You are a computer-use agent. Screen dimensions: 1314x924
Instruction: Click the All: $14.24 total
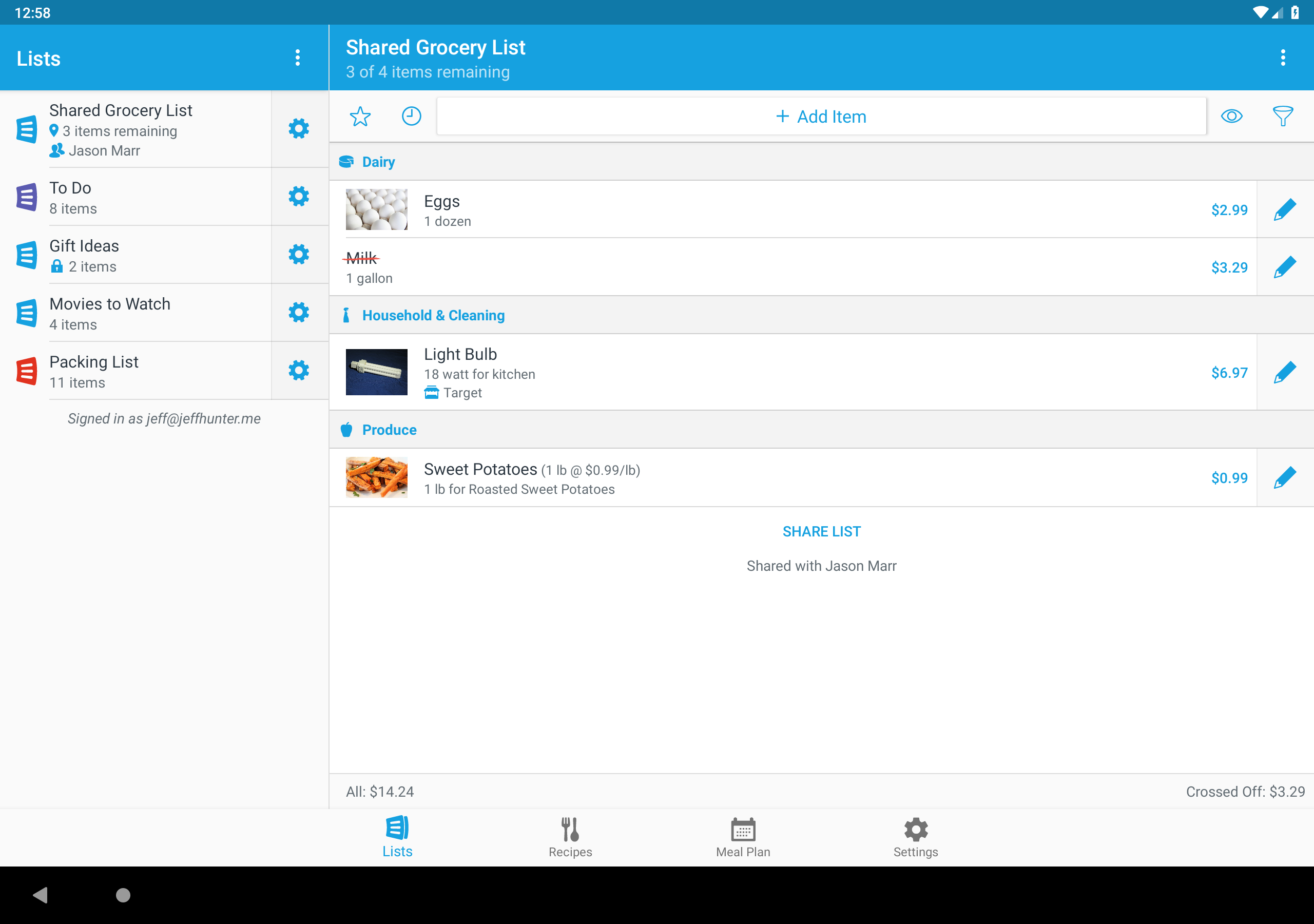point(379,791)
